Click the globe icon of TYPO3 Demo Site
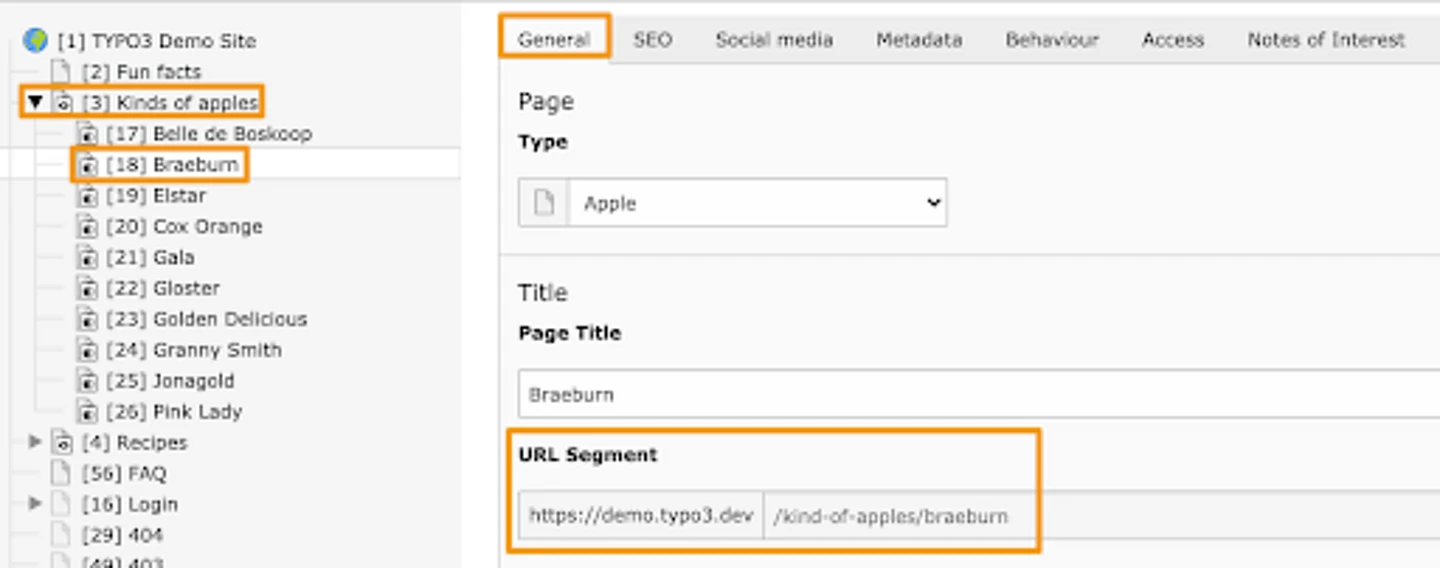This screenshot has height=568, width=1440. click(35, 41)
